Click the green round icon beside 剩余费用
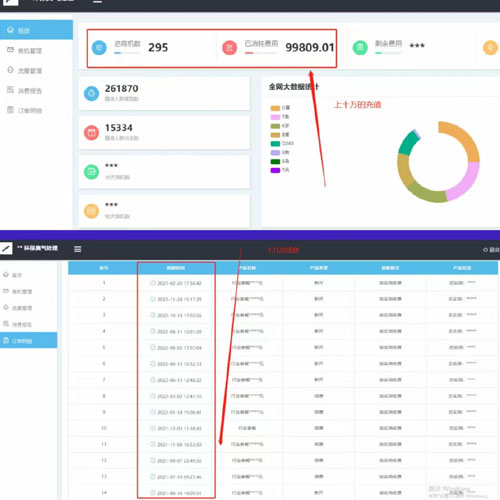This screenshot has width=500, height=500. (360, 48)
